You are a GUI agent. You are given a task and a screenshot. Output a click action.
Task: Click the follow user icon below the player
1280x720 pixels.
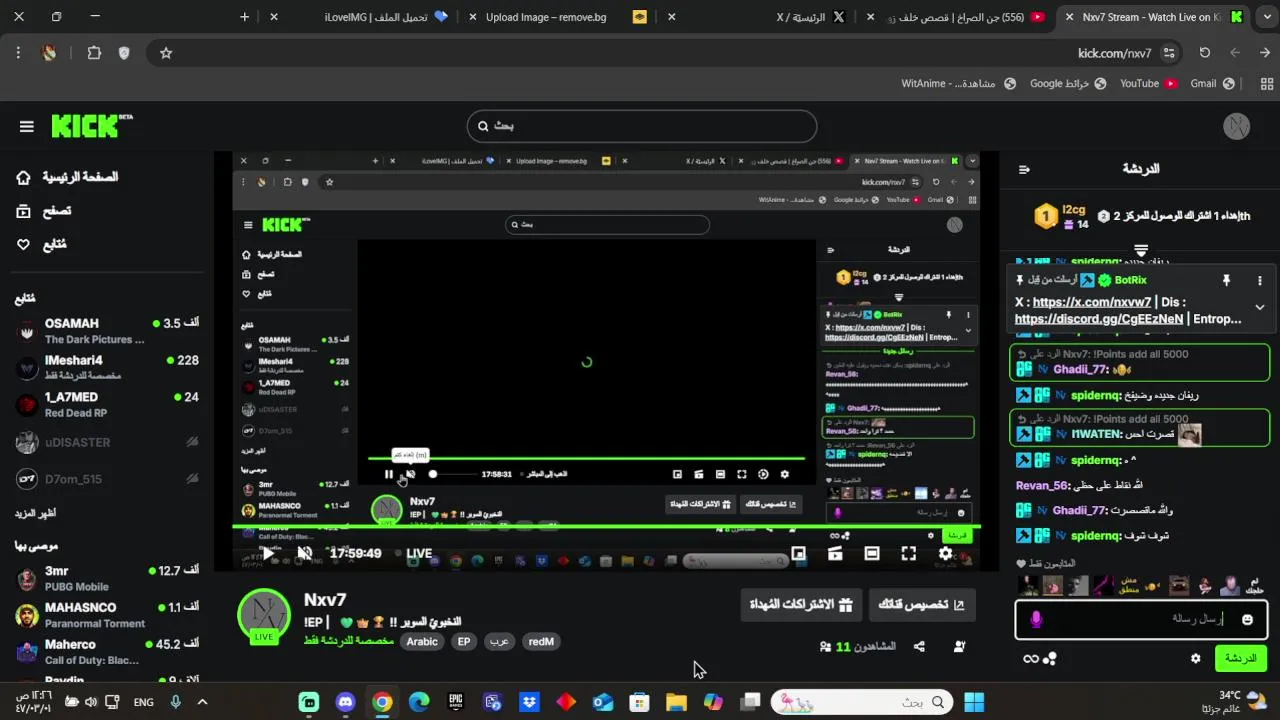coord(959,647)
